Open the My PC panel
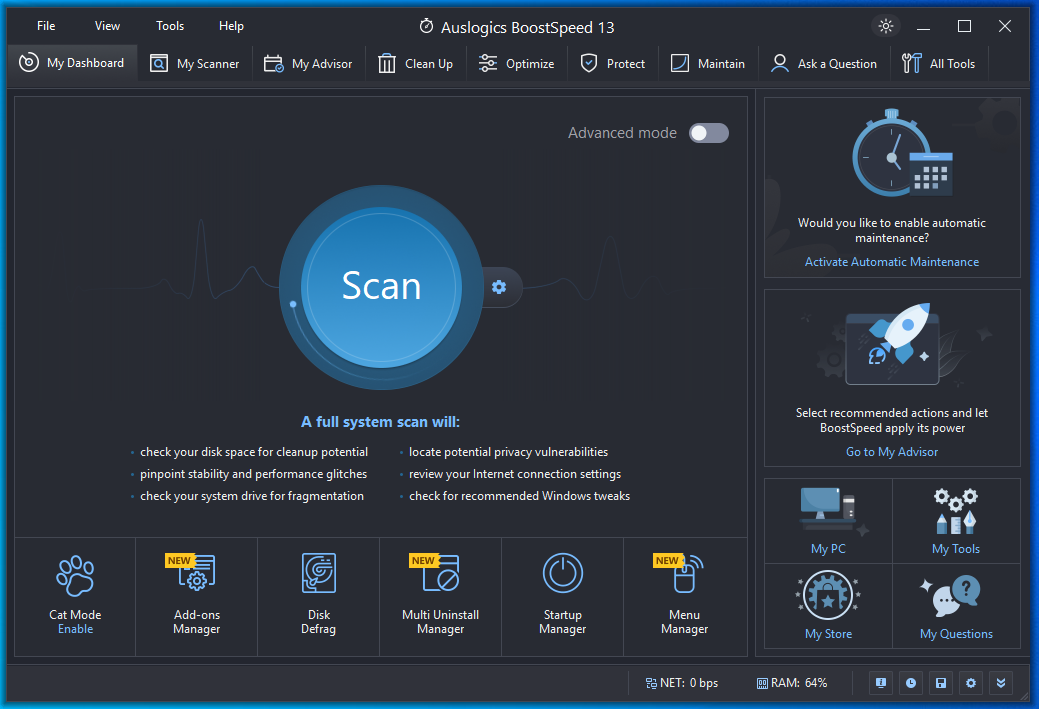 (827, 521)
